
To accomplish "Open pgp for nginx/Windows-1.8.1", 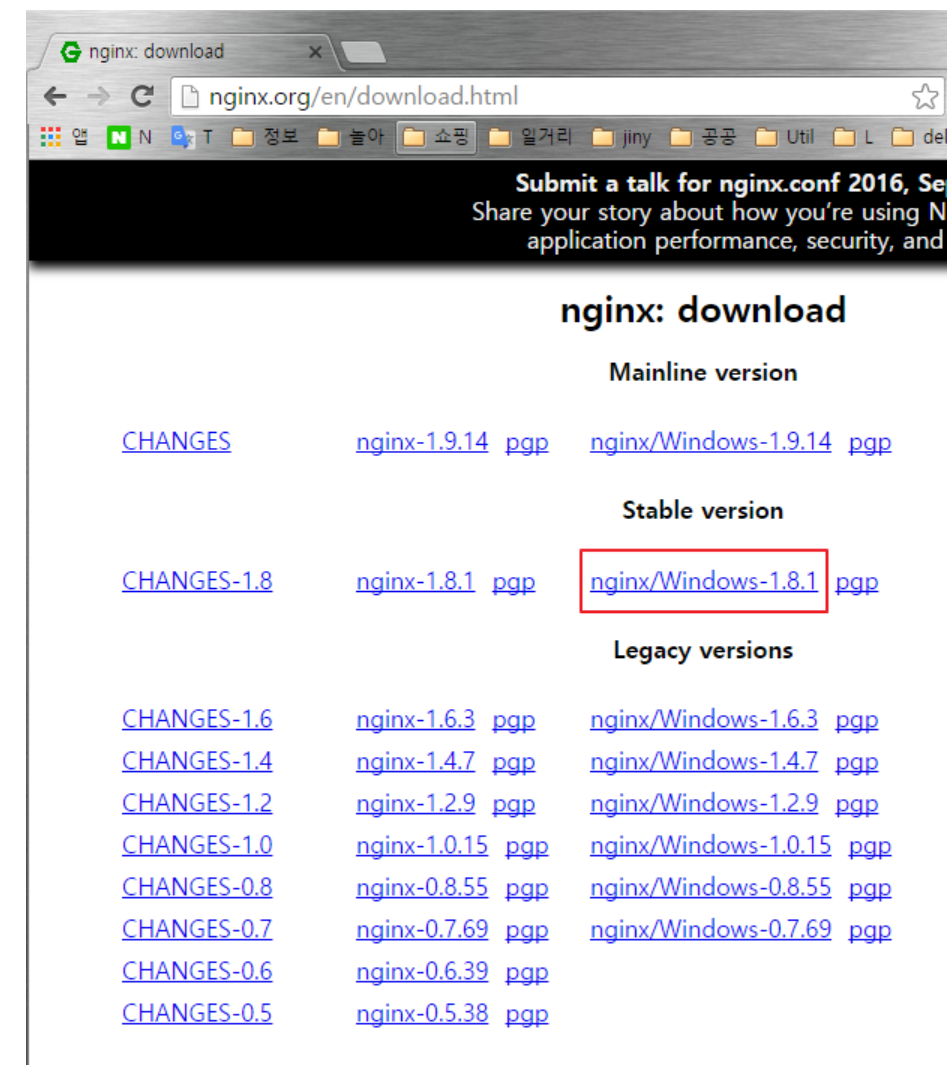I will tap(857, 583).
